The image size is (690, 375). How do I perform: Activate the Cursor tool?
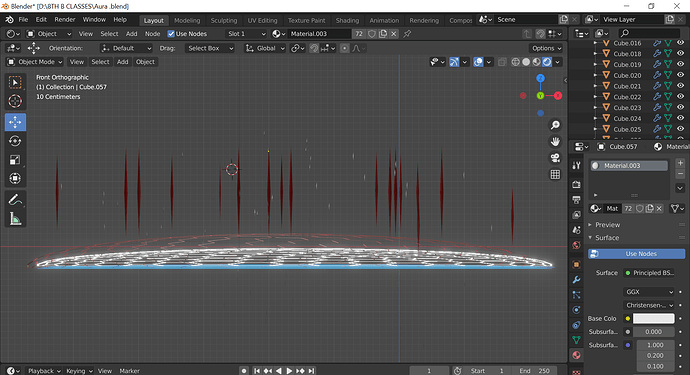(x=15, y=101)
